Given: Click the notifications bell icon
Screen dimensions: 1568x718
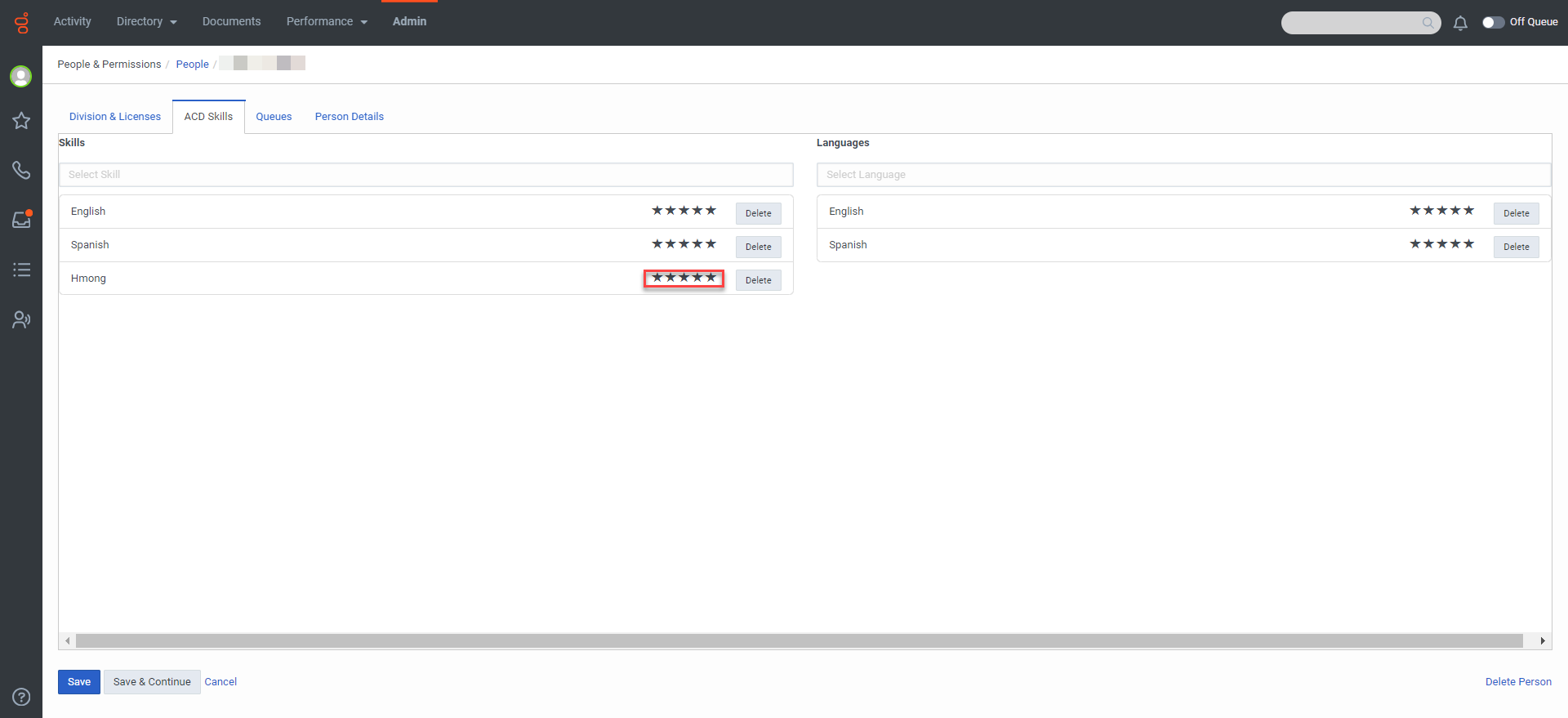Looking at the screenshot, I should pos(1460,23).
